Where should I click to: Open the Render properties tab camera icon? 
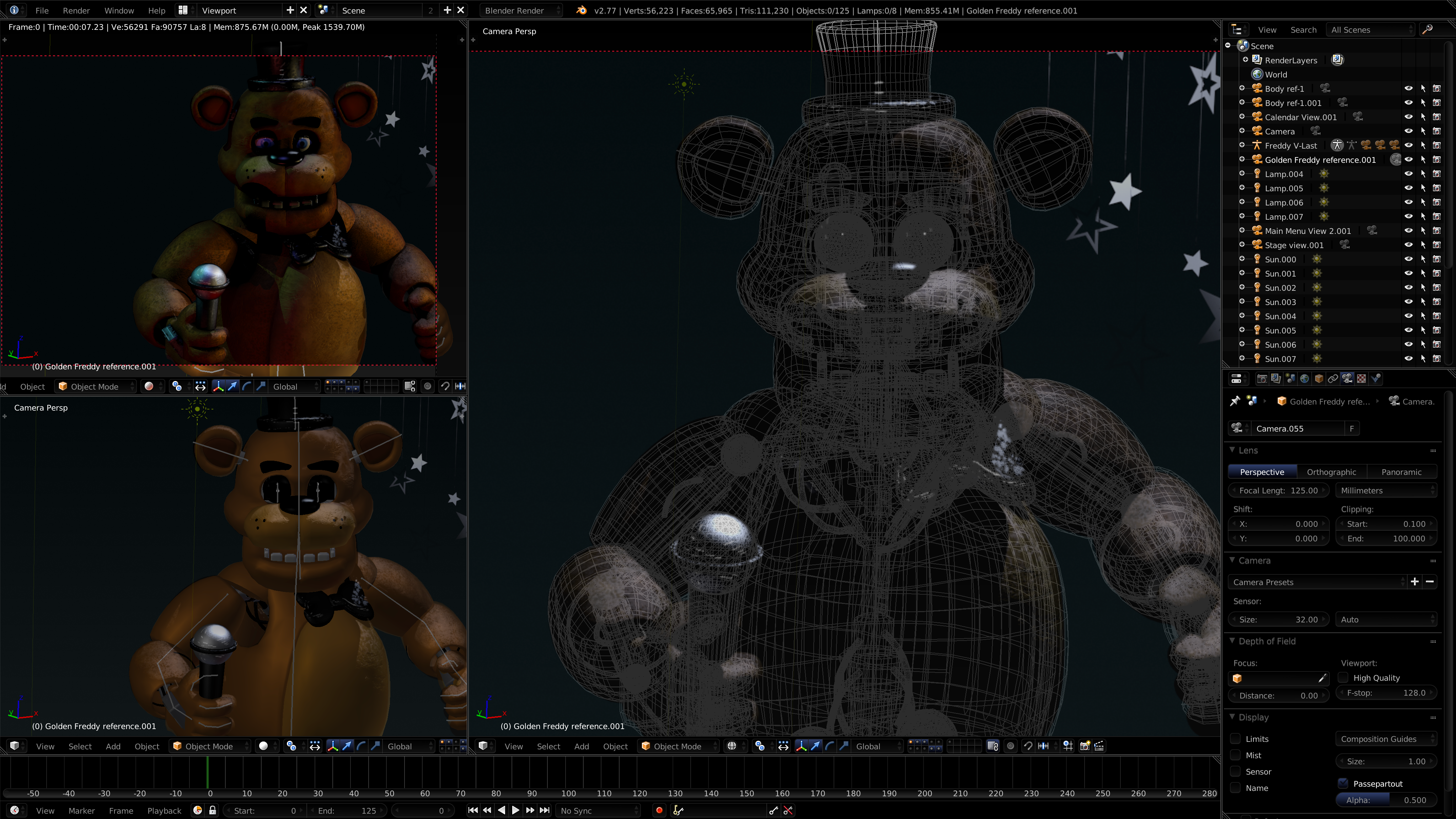[x=1262, y=379]
